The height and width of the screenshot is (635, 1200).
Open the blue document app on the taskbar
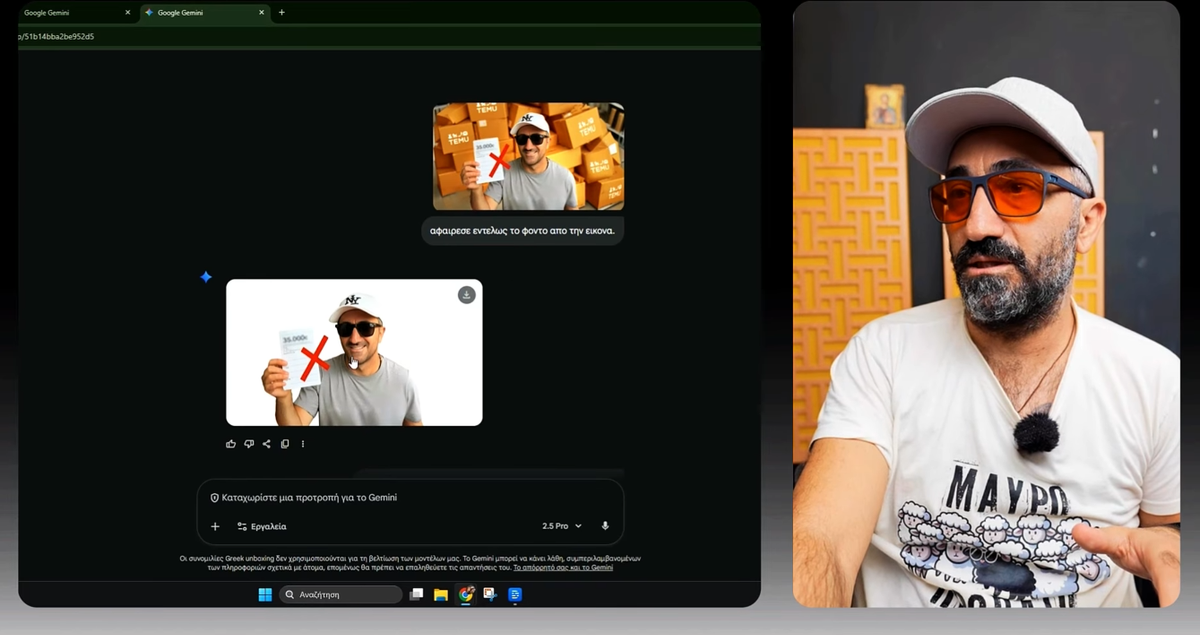(x=515, y=594)
